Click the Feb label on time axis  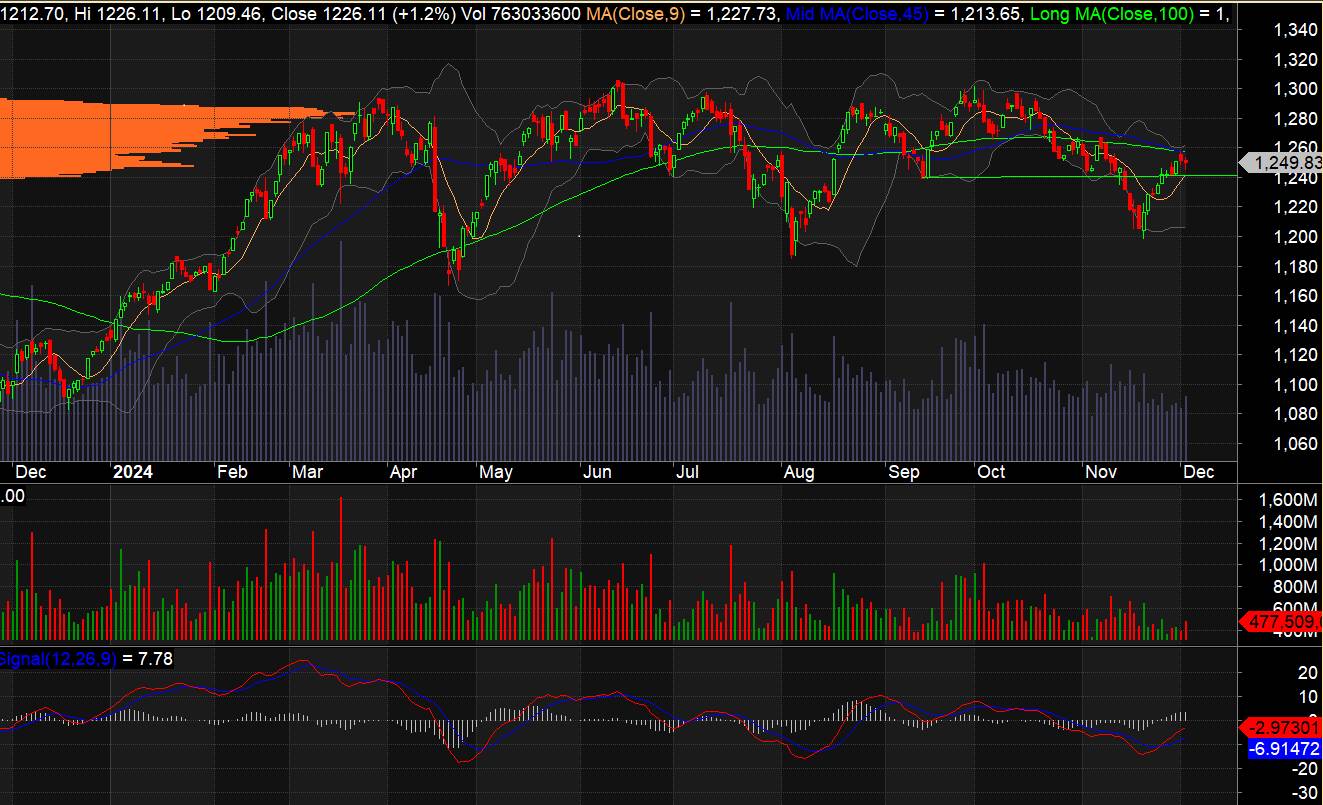tap(232, 472)
